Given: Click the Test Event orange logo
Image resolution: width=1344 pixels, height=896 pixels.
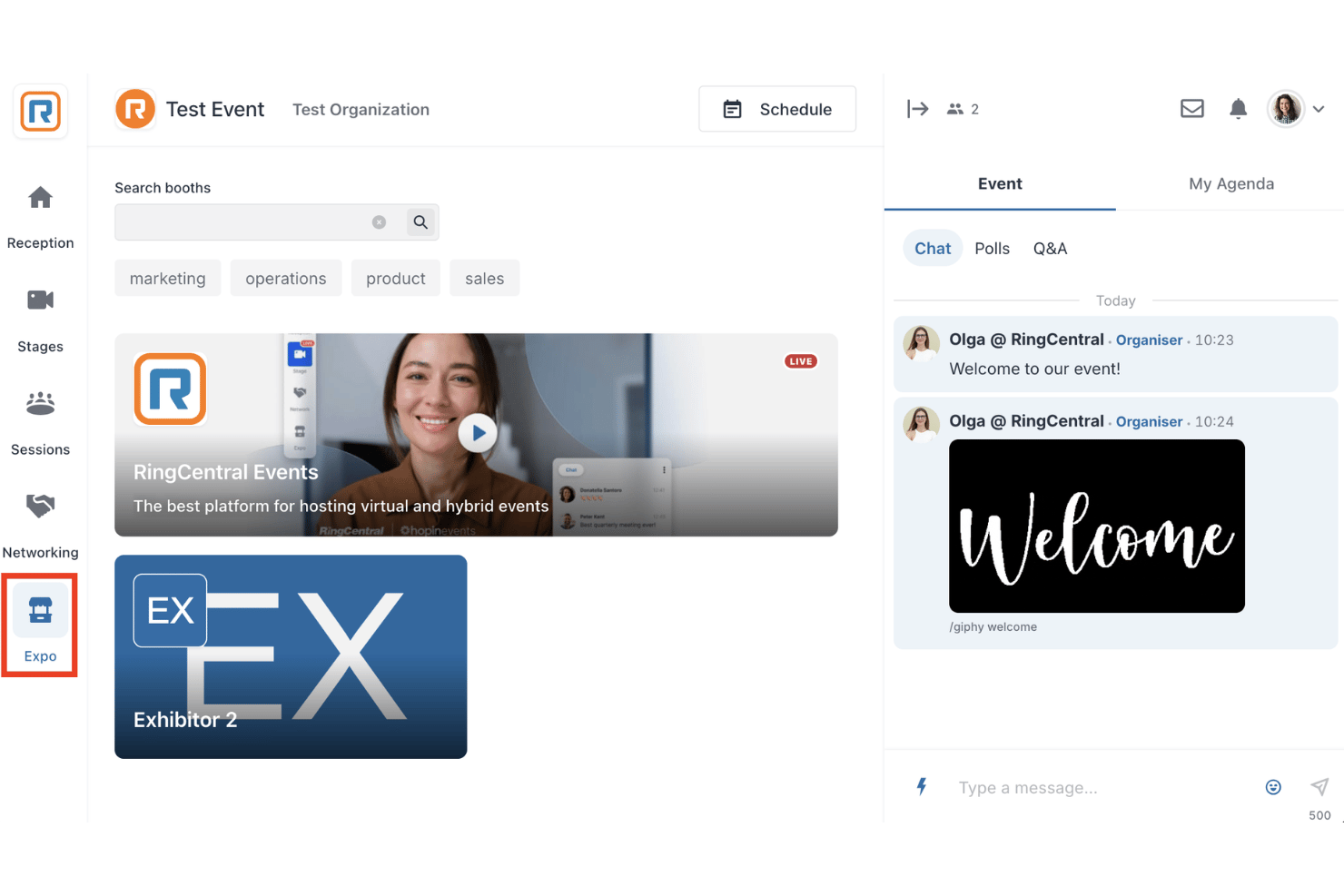Looking at the screenshot, I should [135, 110].
